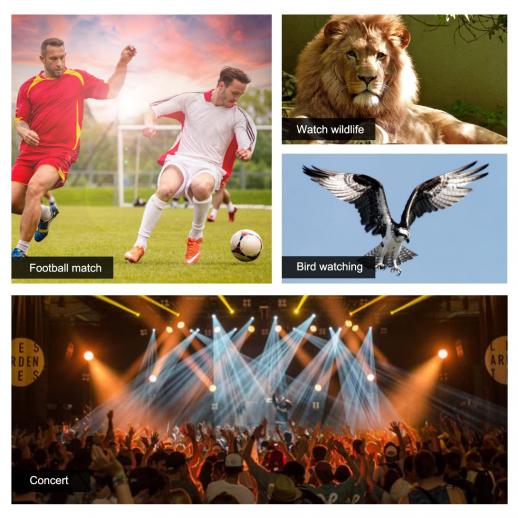Select the Watch wildlife caption label
This screenshot has width=518, height=518.
tap(329, 129)
